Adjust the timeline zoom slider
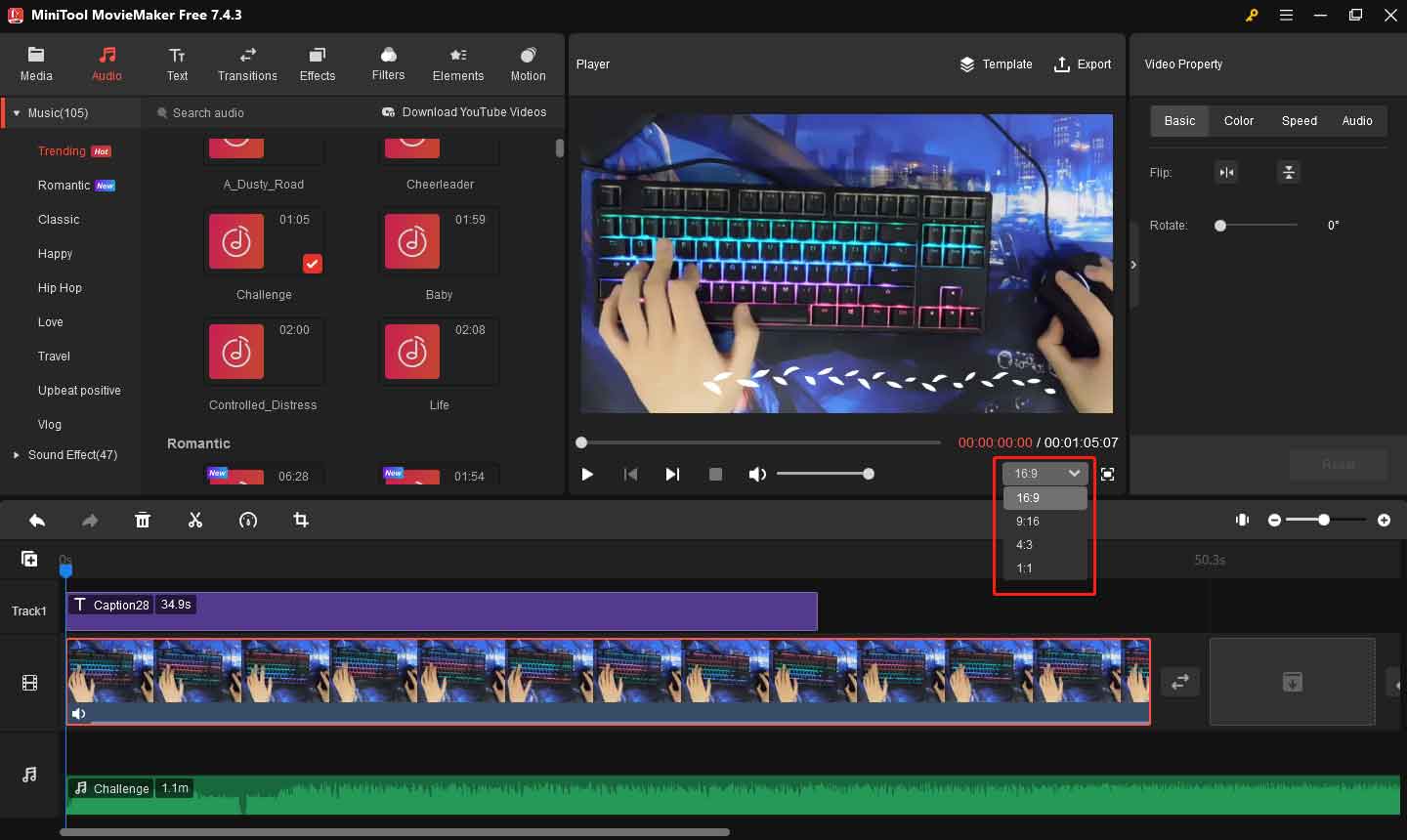This screenshot has width=1407, height=840. pos(1326,521)
